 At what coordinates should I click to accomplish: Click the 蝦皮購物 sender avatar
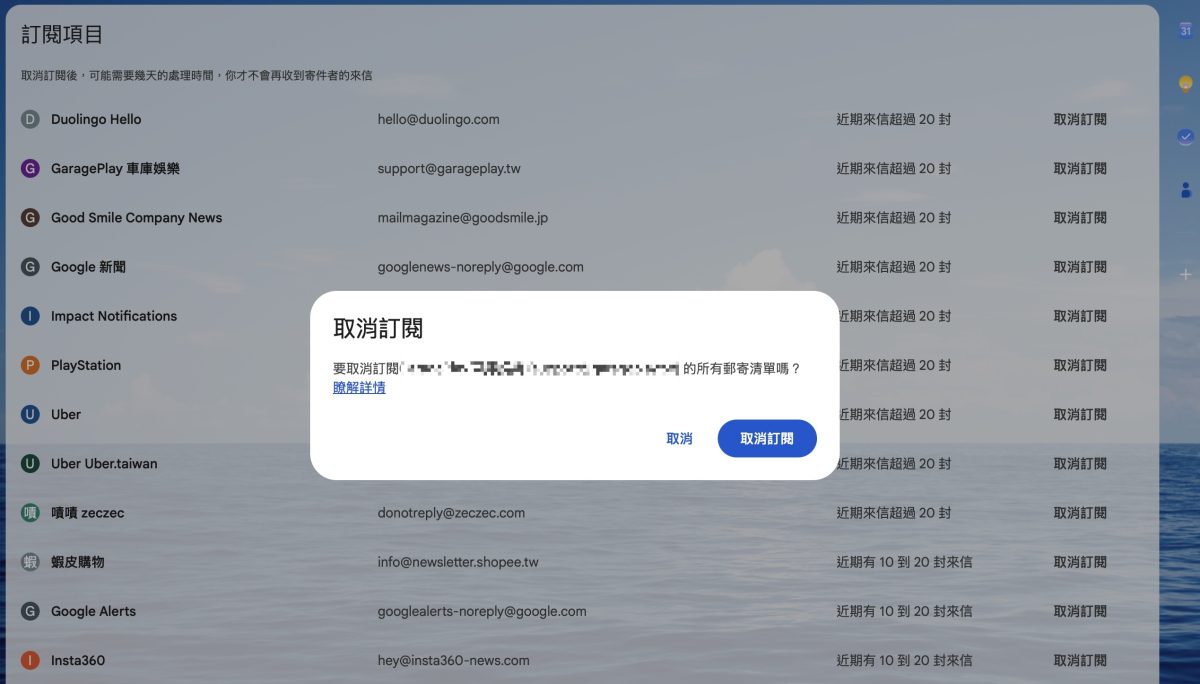coord(30,562)
